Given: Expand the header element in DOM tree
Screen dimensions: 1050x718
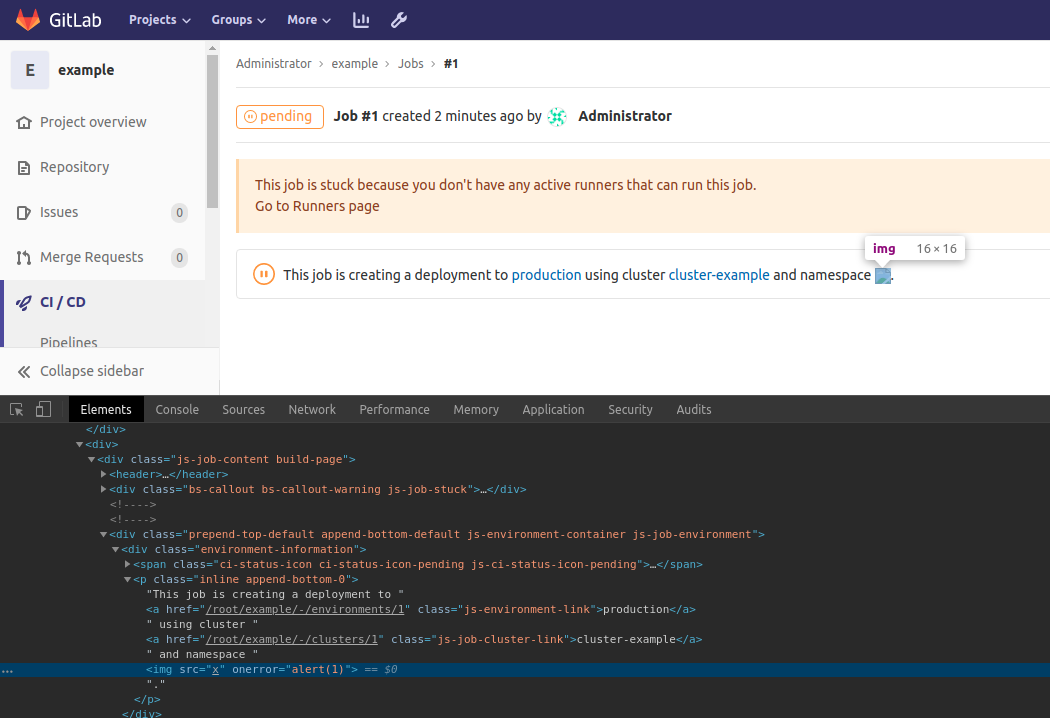Looking at the screenshot, I should point(104,474).
